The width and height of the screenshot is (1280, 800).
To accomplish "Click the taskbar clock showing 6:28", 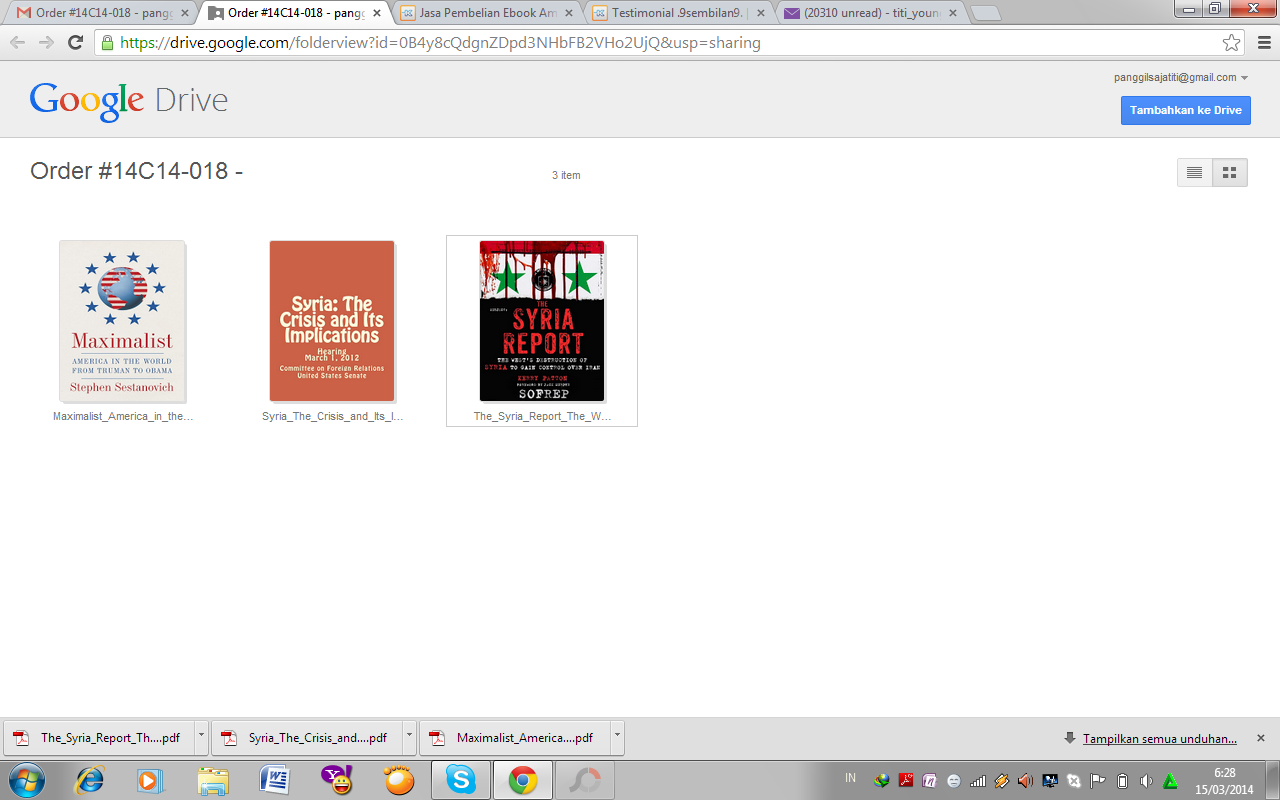I will coord(1224,781).
